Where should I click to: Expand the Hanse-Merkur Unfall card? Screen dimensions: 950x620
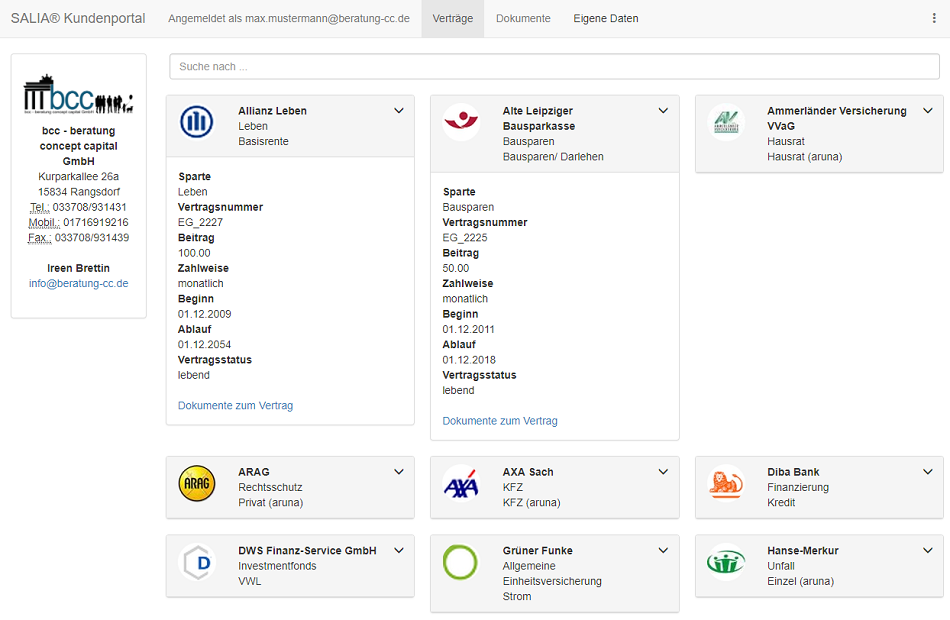pyautogui.click(x=928, y=551)
